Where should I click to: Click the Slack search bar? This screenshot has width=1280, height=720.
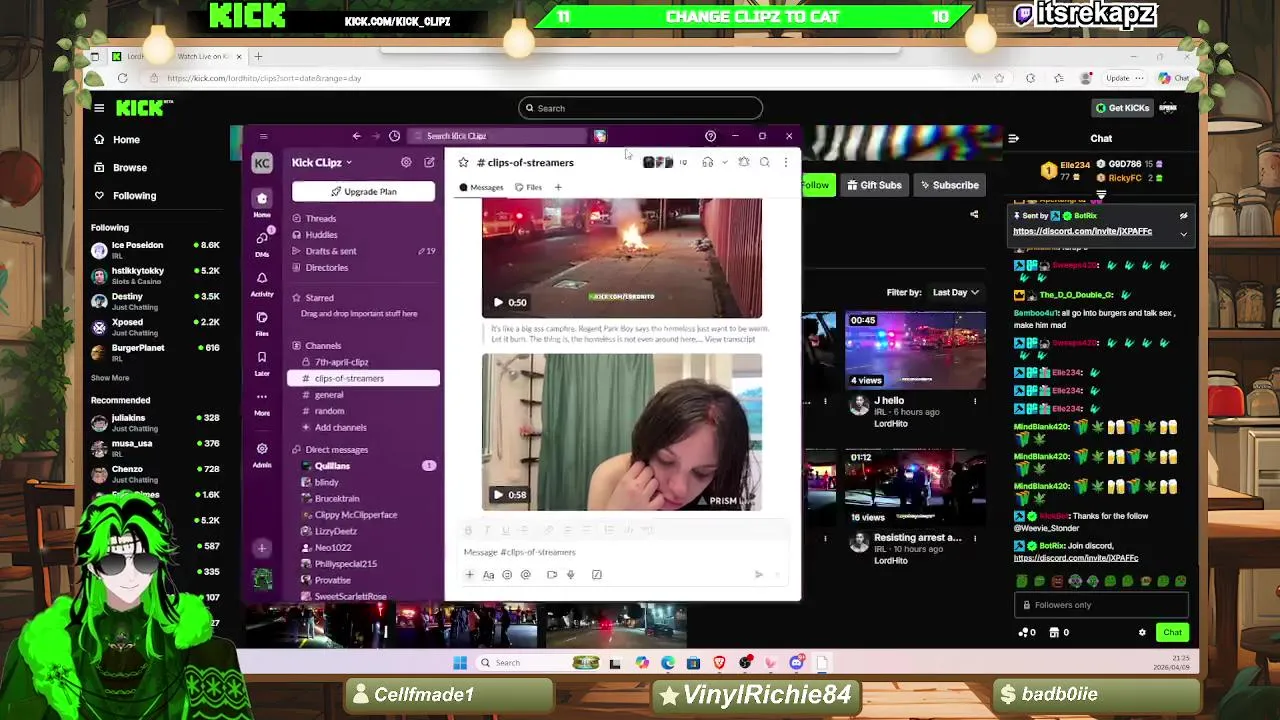pos(498,136)
